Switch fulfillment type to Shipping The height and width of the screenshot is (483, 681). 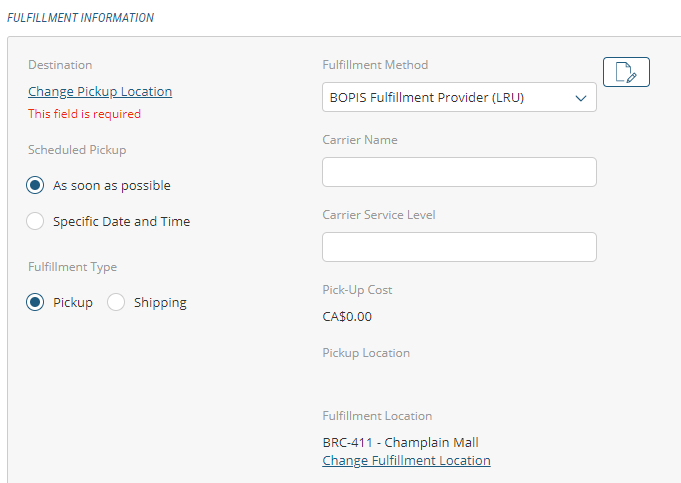[x=116, y=302]
